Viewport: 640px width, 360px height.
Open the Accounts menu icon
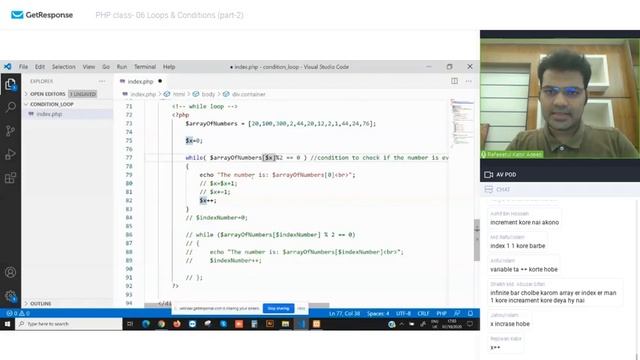(x=11, y=272)
